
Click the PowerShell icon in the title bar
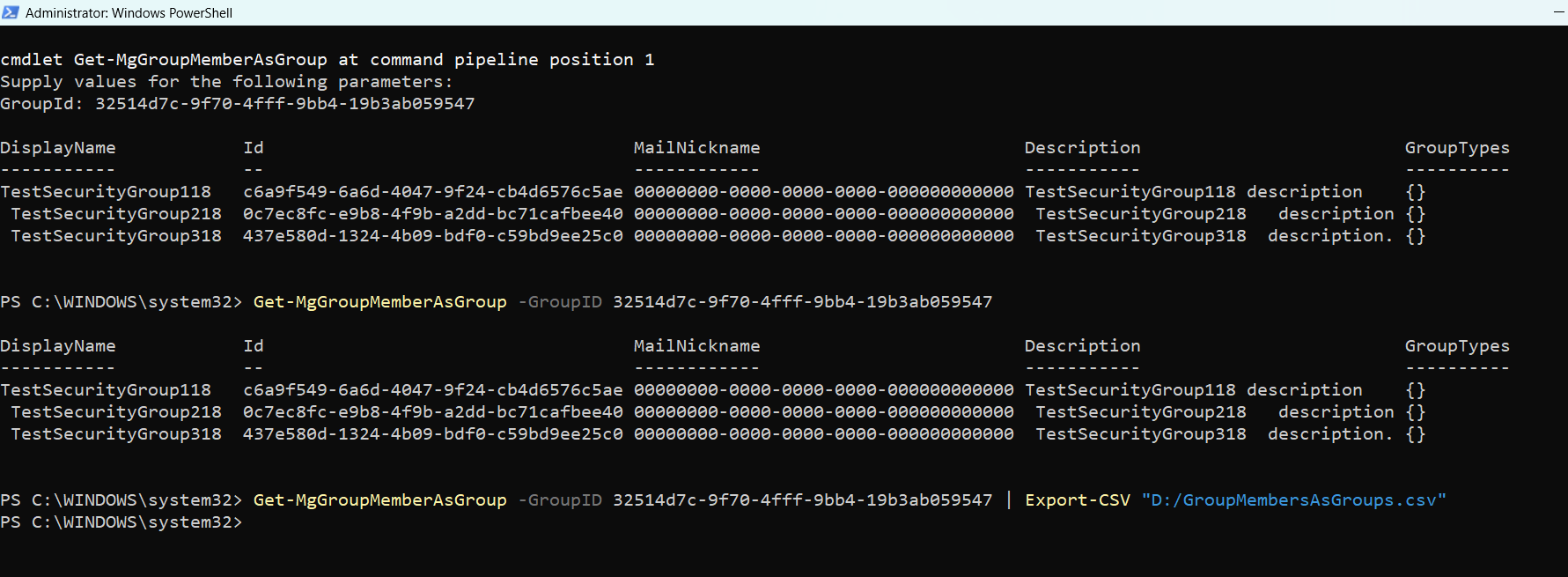click(x=11, y=12)
